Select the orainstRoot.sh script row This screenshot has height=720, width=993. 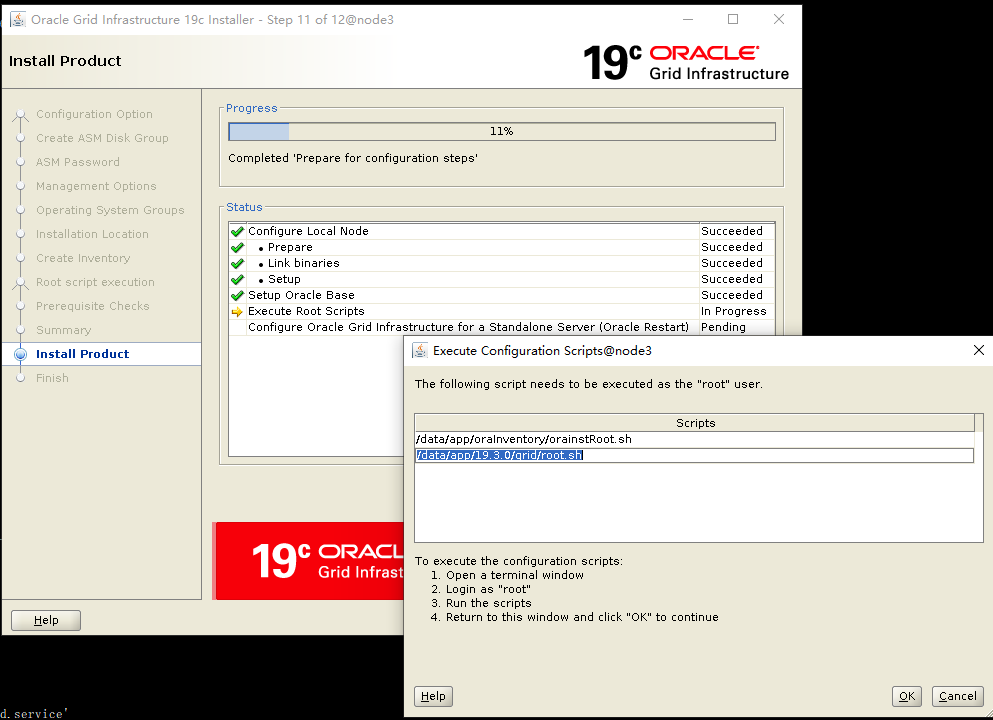[695, 439]
